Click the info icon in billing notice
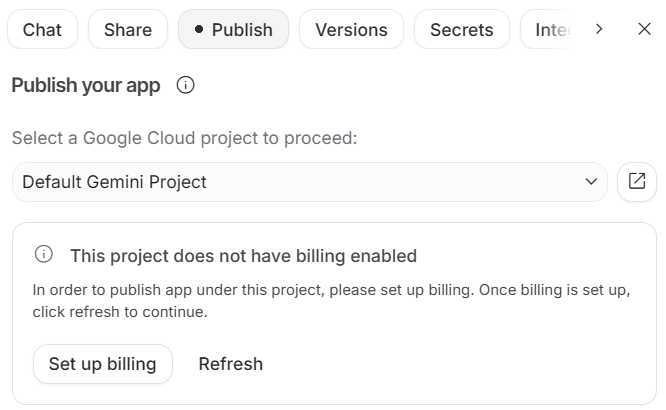The height and width of the screenshot is (410, 666). pos(44,255)
